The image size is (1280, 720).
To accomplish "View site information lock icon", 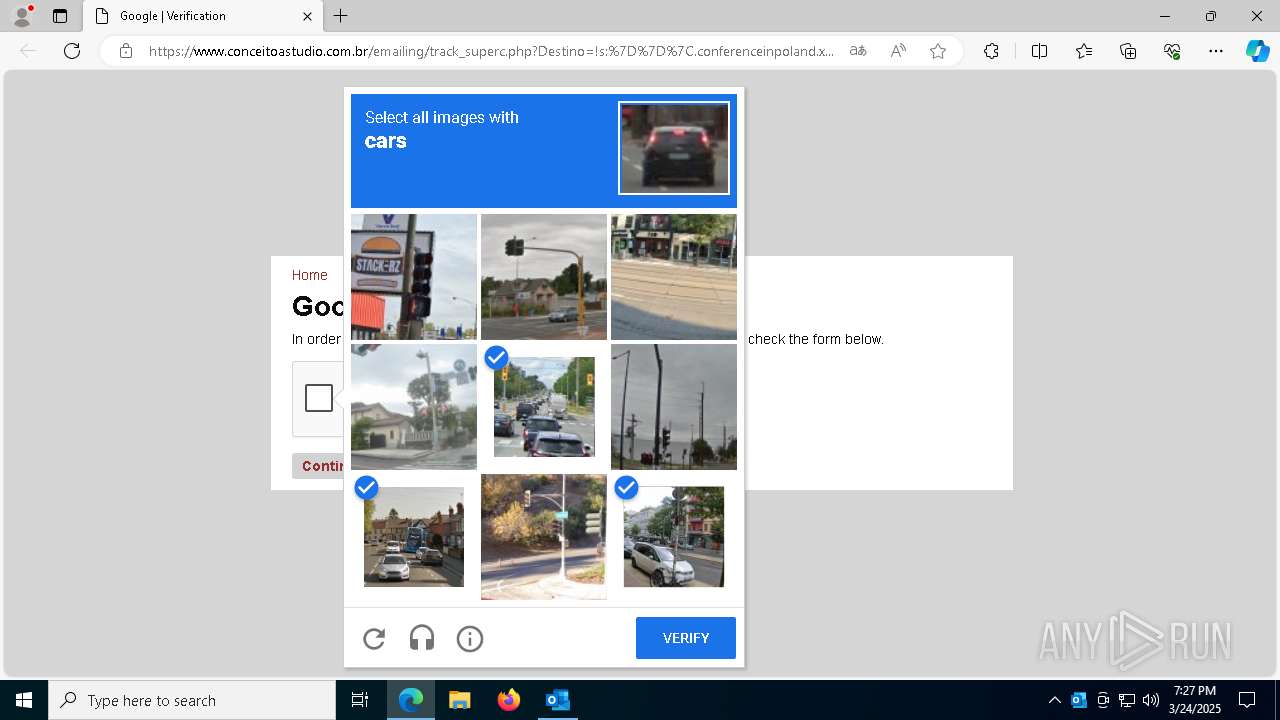I will pos(126,51).
